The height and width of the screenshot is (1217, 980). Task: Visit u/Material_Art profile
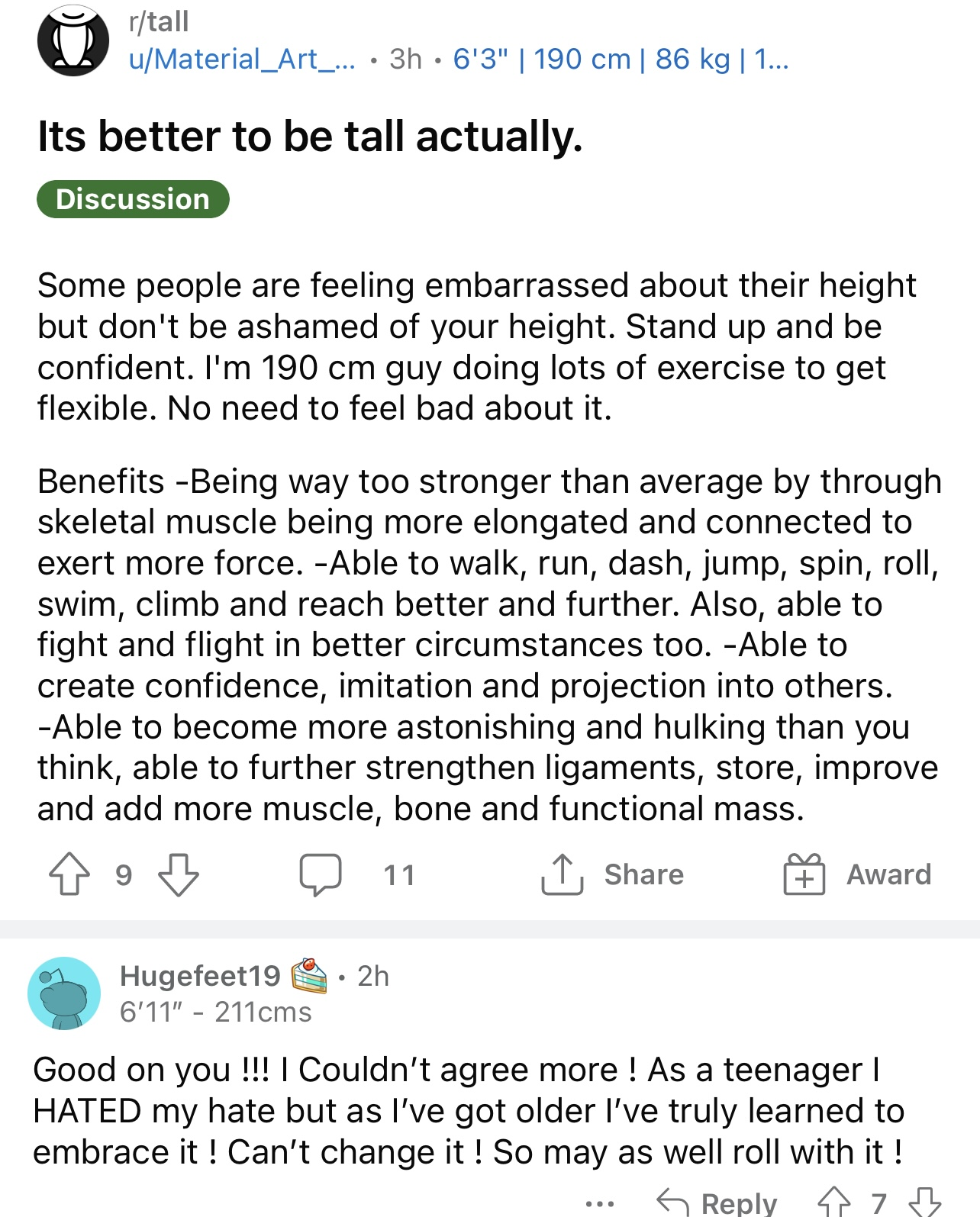click(x=242, y=59)
